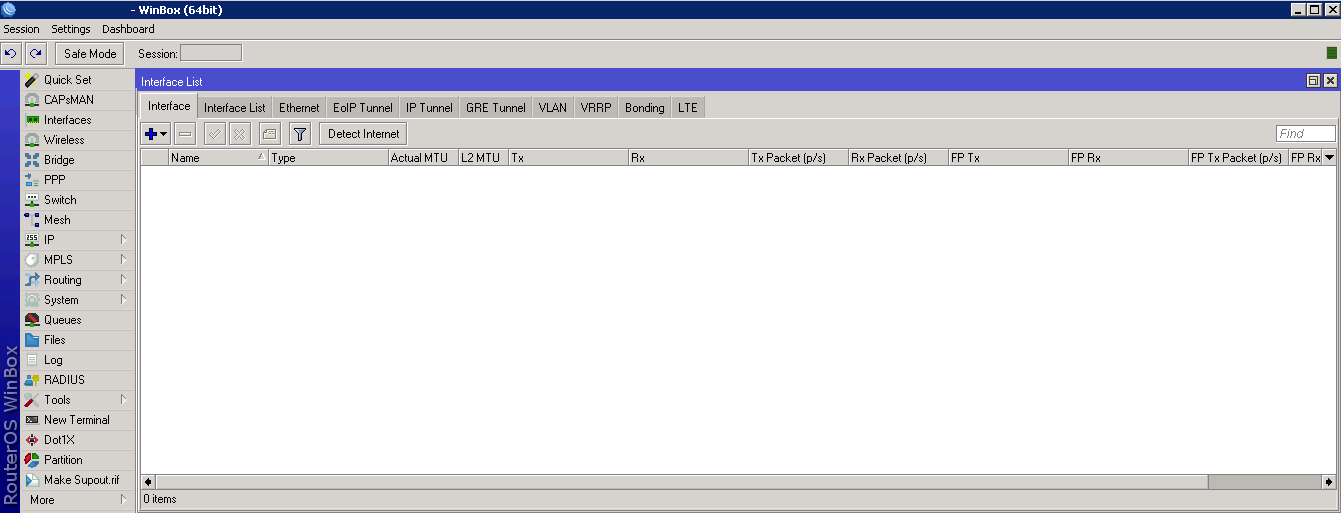Open the Settings menu
This screenshot has height=513, width=1341.
click(71, 29)
